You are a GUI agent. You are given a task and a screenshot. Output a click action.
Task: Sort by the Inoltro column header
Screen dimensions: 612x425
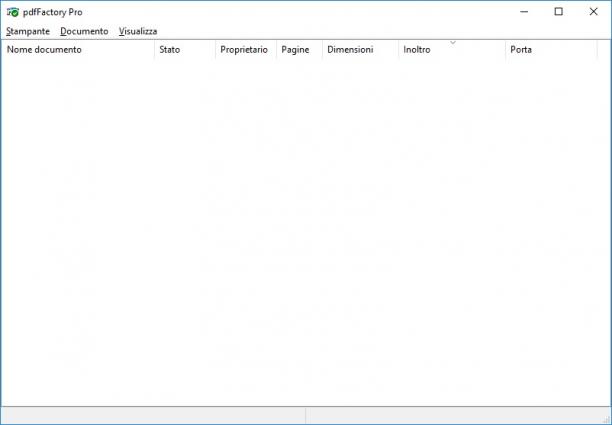coord(452,50)
